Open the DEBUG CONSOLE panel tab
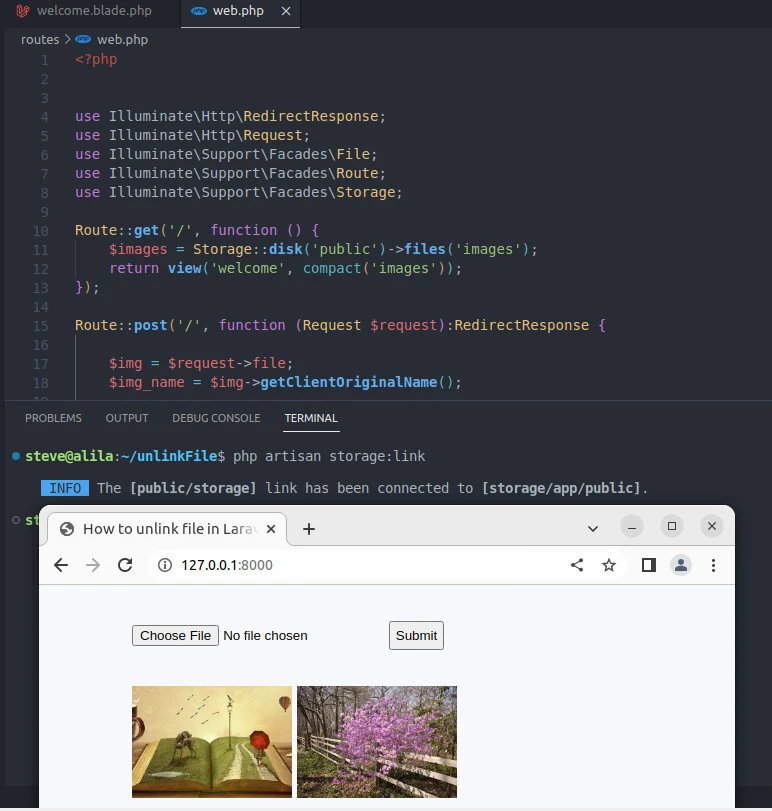Image resolution: width=772 pixels, height=811 pixels. (x=216, y=418)
